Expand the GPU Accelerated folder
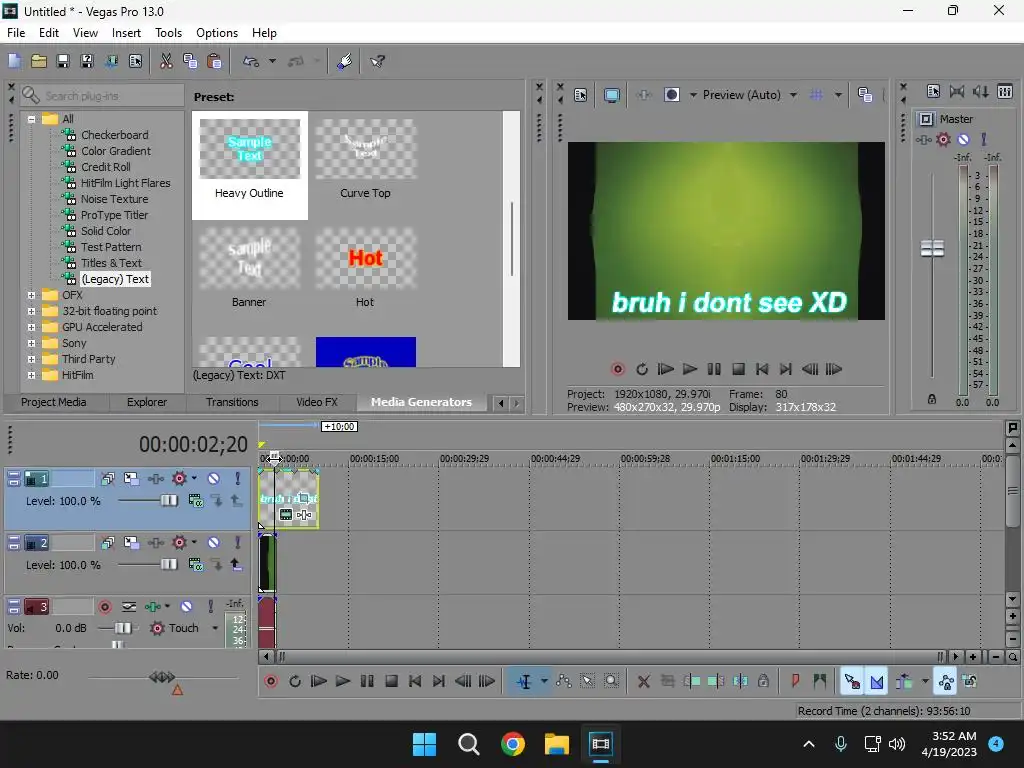Viewport: 1024px width, 768px height. (31, 327)
